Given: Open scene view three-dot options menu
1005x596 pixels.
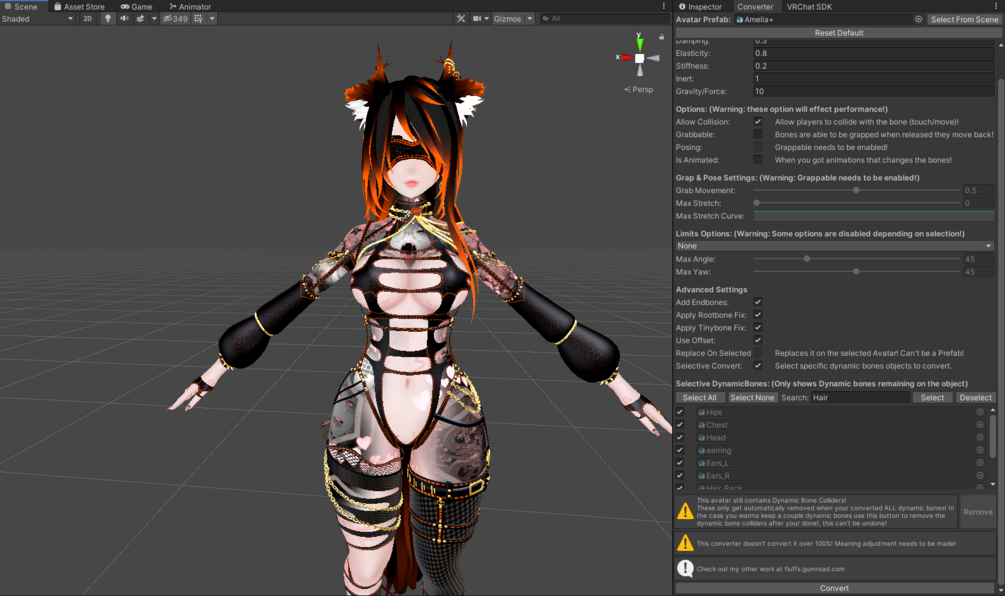Looking at the screenshot, I should point(663,6).
